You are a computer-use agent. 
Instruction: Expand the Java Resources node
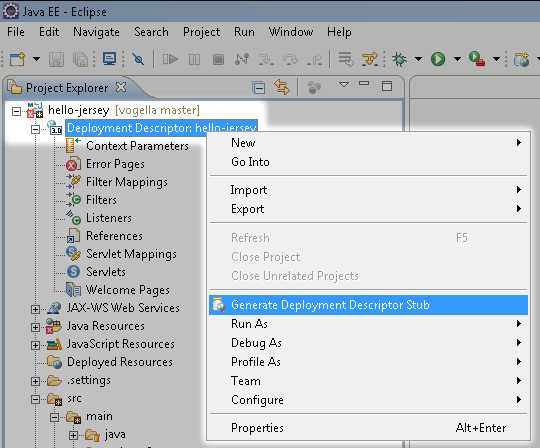[35, 327]
